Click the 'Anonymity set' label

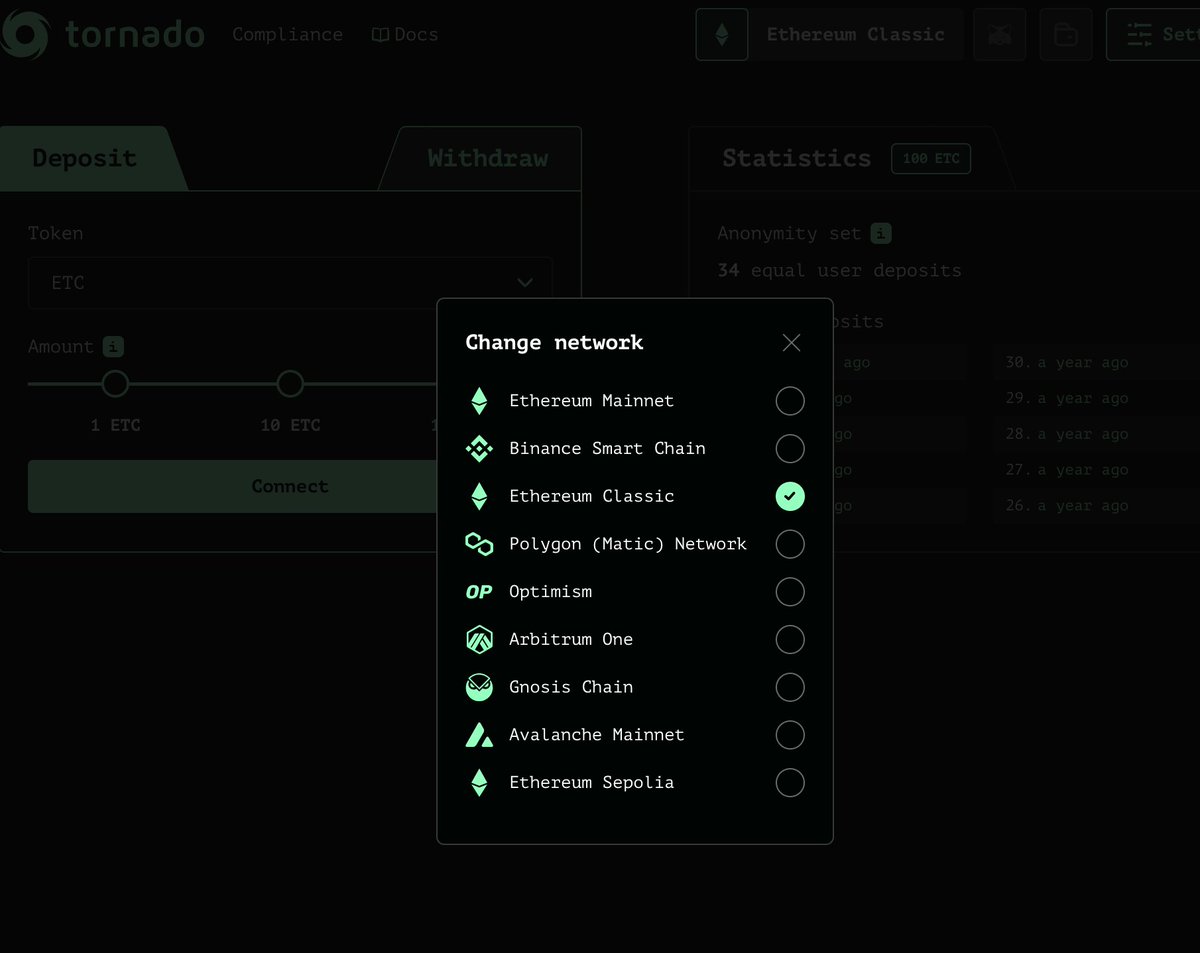tap(789, 233)
